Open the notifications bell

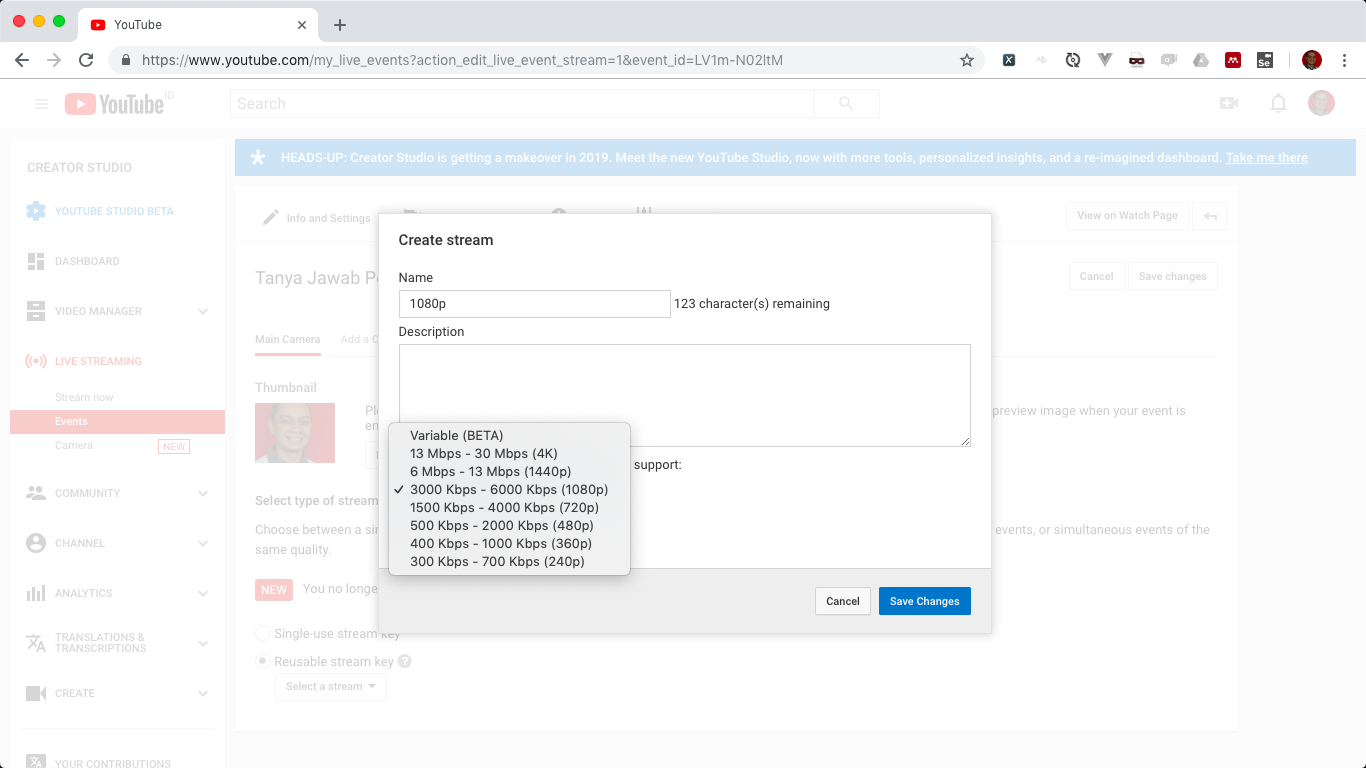1278,103
